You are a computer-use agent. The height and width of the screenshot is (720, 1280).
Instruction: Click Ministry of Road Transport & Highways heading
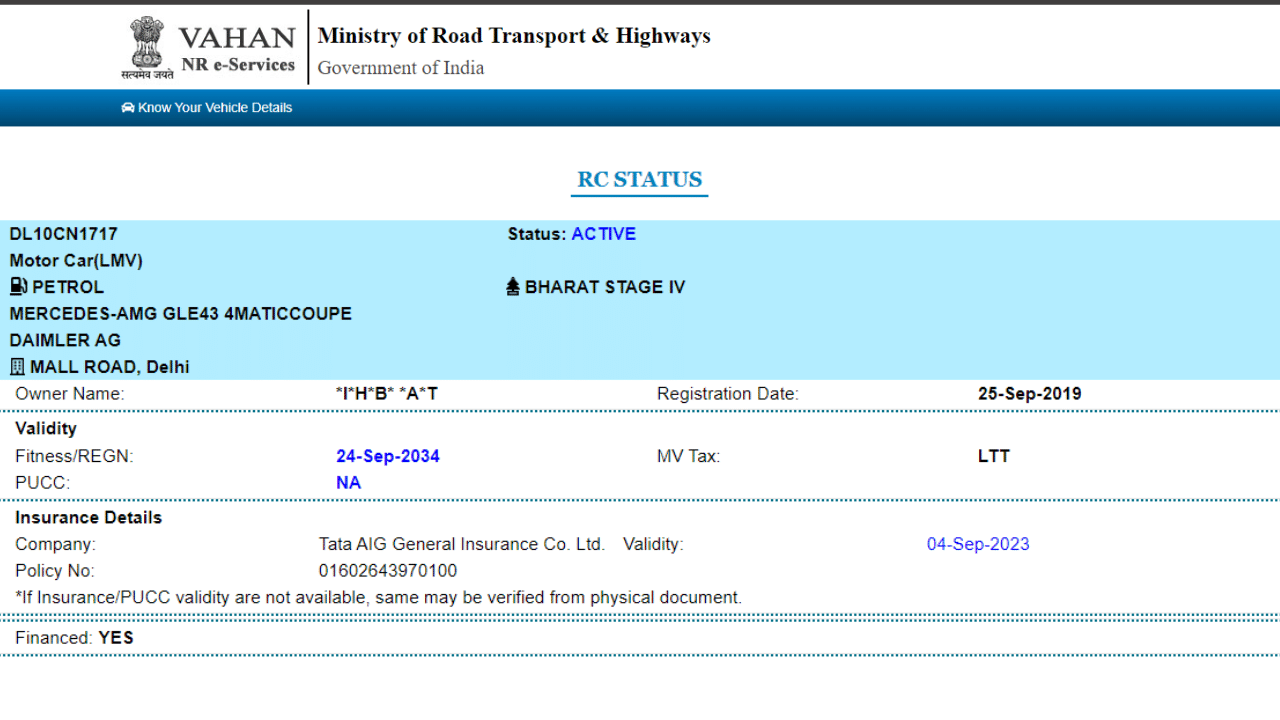(514, 36)
